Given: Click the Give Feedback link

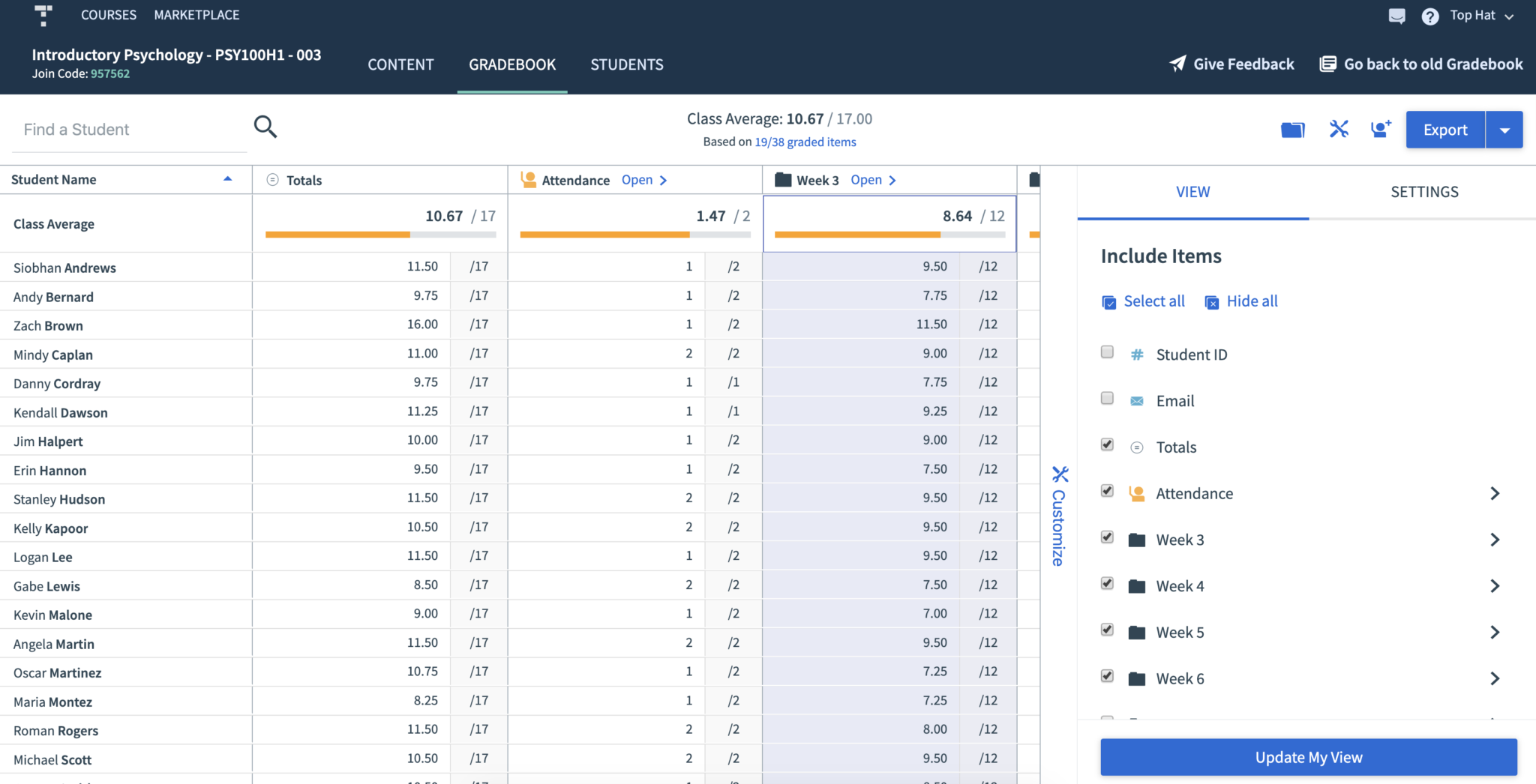Looking at the screenshot, I should [1231, 64].
